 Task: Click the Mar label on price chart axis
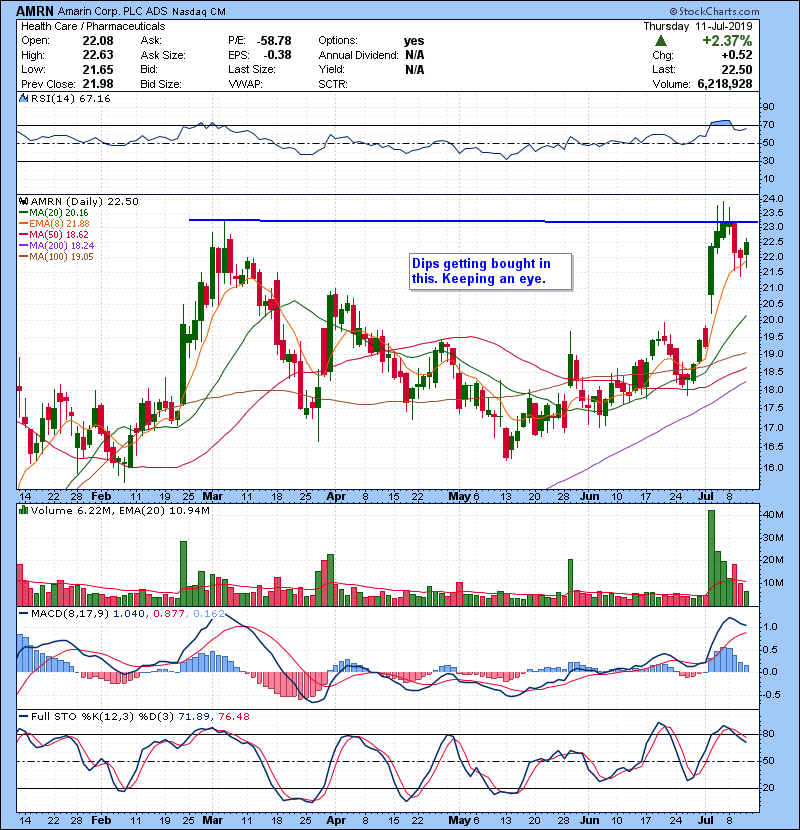click(212, 497)
